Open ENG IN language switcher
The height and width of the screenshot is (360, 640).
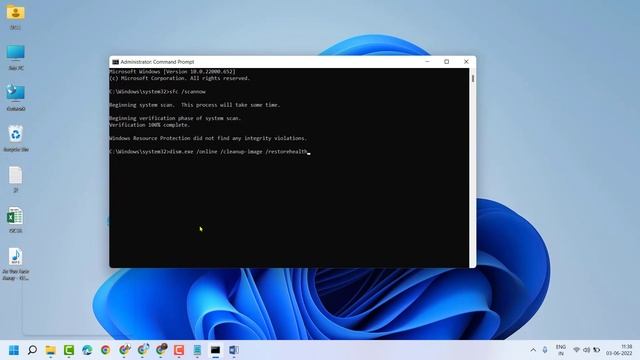click(x=561, y=350)
